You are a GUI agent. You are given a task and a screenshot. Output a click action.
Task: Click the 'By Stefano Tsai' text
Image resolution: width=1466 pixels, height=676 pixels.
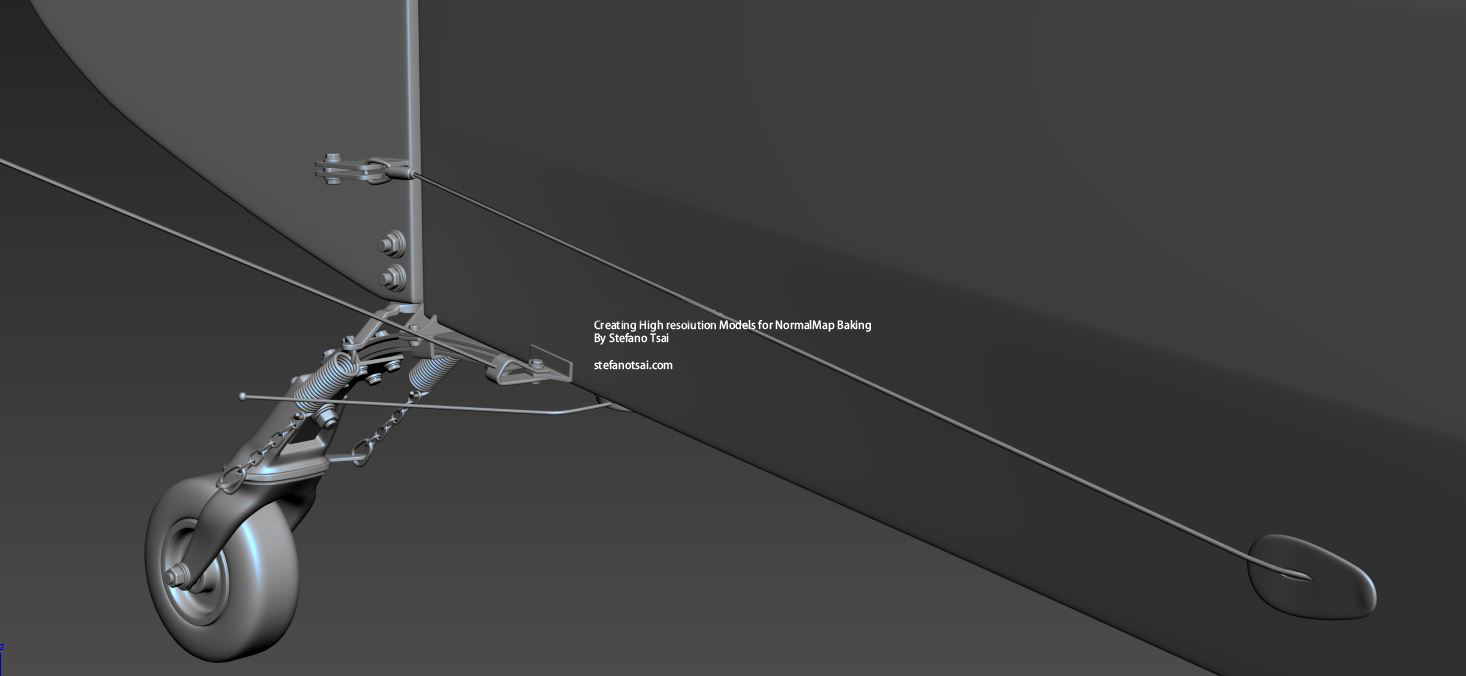pos(631,338)
